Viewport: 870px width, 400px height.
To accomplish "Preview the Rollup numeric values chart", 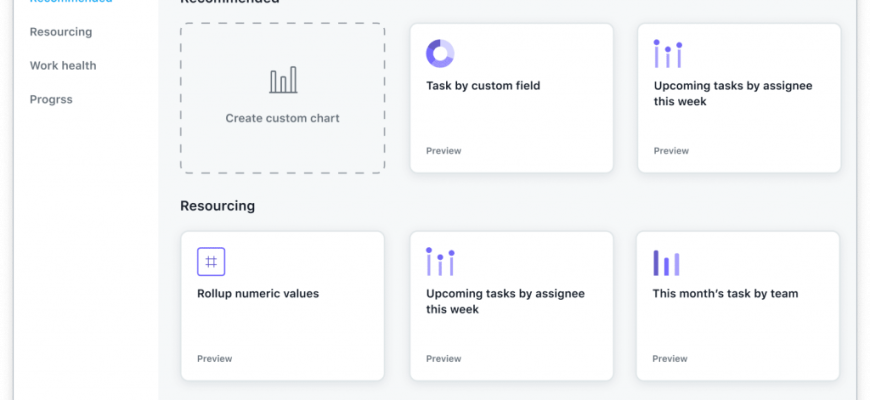I will coord(214,359).
